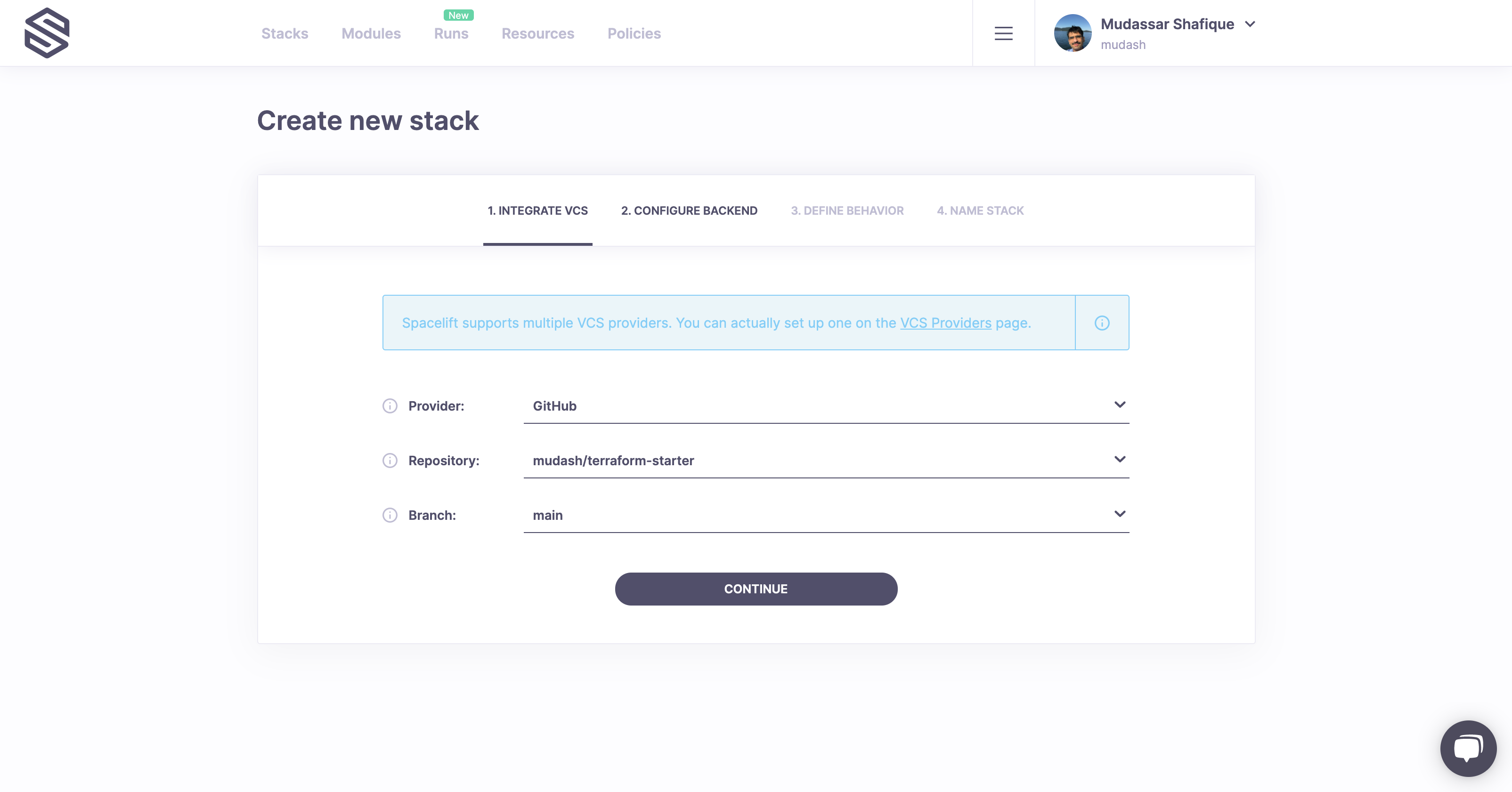Expand the Repository dropdown selector
The image size is (1512, 792).
[1120, 459]
